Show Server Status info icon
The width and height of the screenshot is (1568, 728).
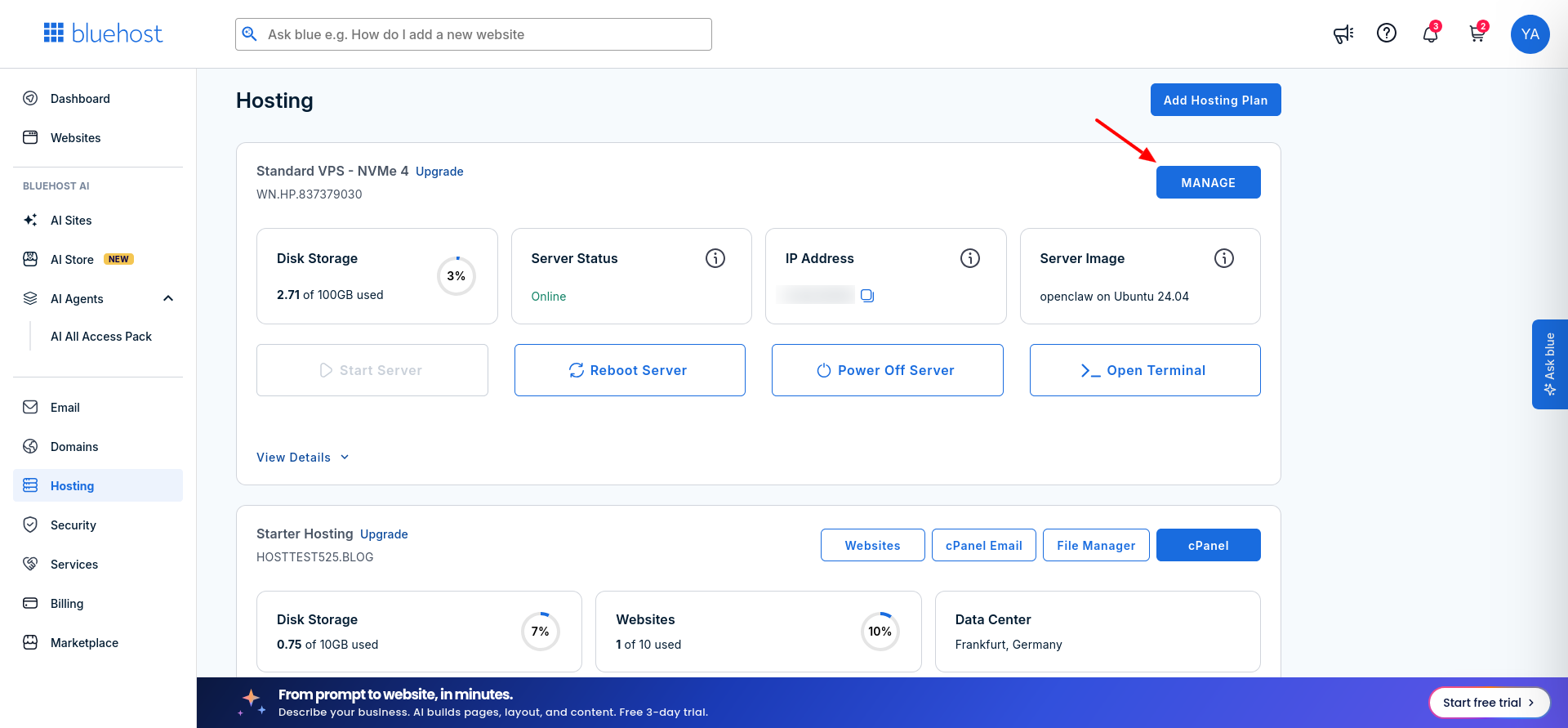pyautogui.click(x=715, y=258)
